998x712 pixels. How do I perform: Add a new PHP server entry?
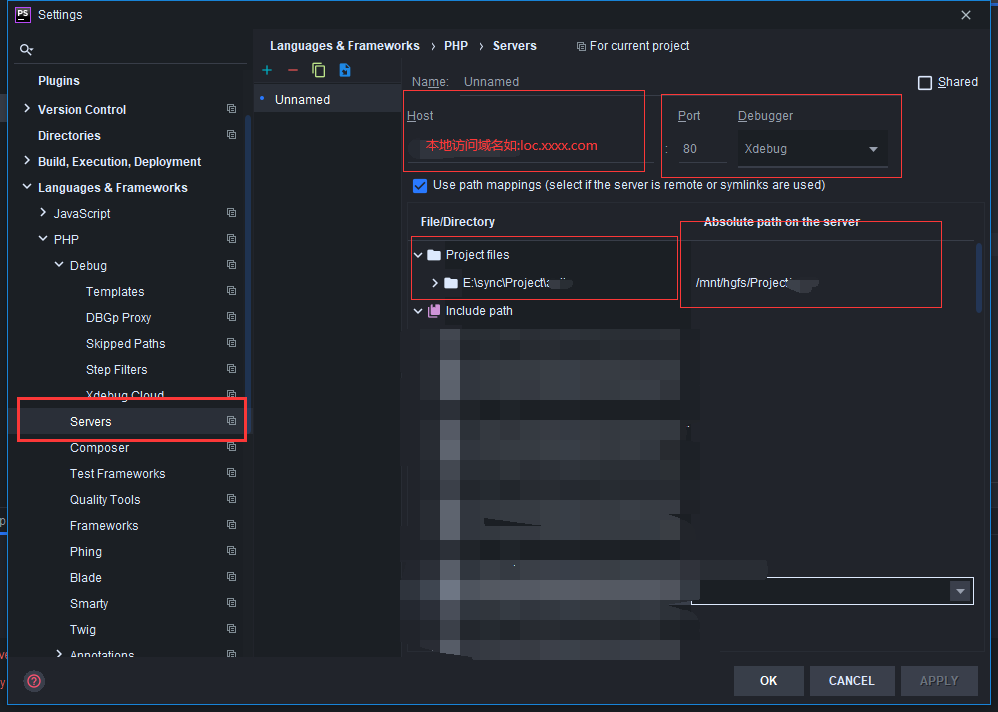(x=267, y=70)
